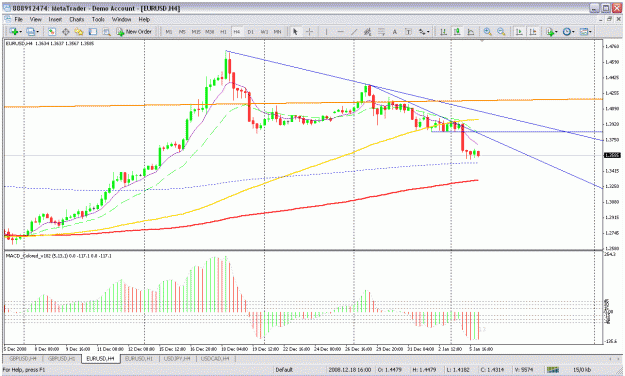Select the vertical line drawing tool
Viewport: 625px width, 376px height.
coord(326,31)
